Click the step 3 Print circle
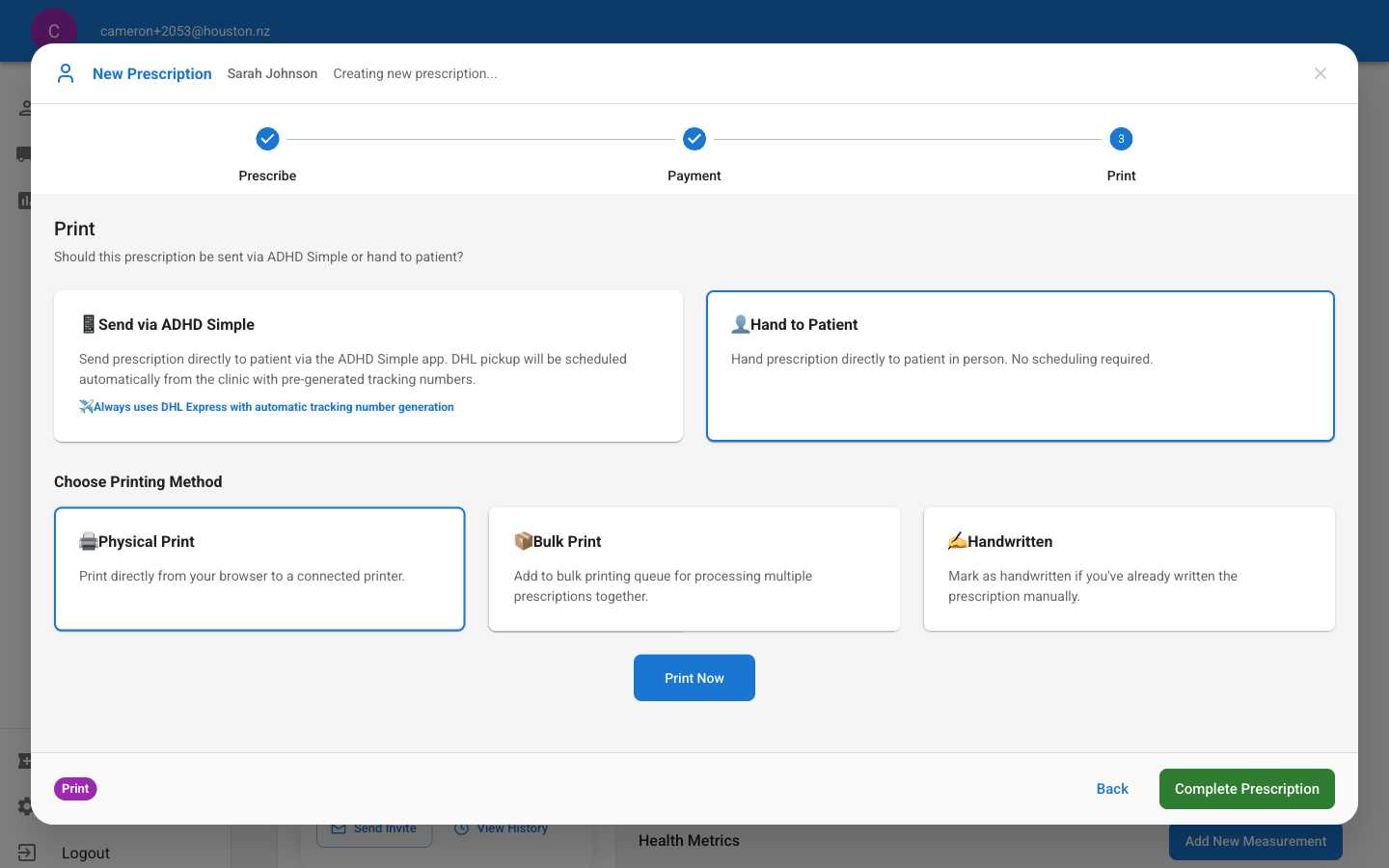The width and height of the screenshot is (1389, 868). tap(1121, 139)
